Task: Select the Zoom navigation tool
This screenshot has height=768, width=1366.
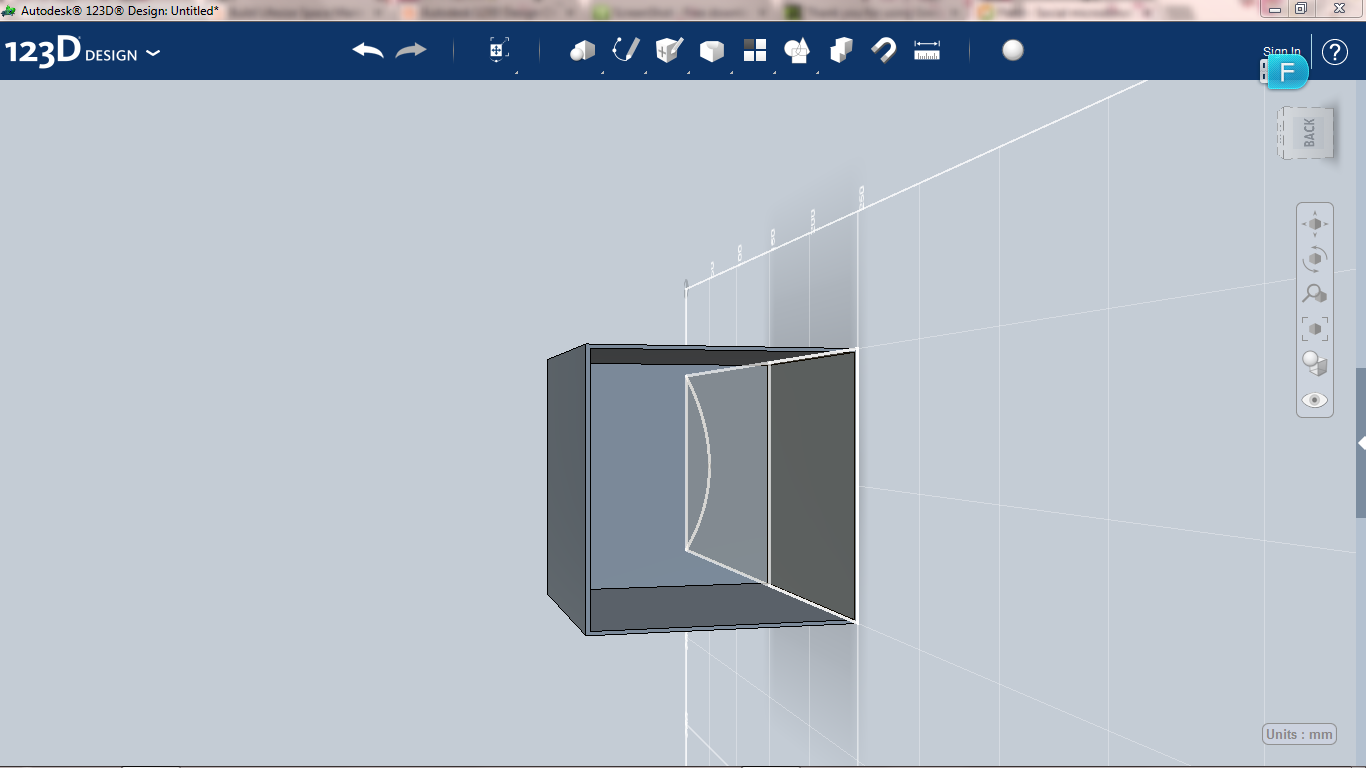Action: click(1315, 294)
